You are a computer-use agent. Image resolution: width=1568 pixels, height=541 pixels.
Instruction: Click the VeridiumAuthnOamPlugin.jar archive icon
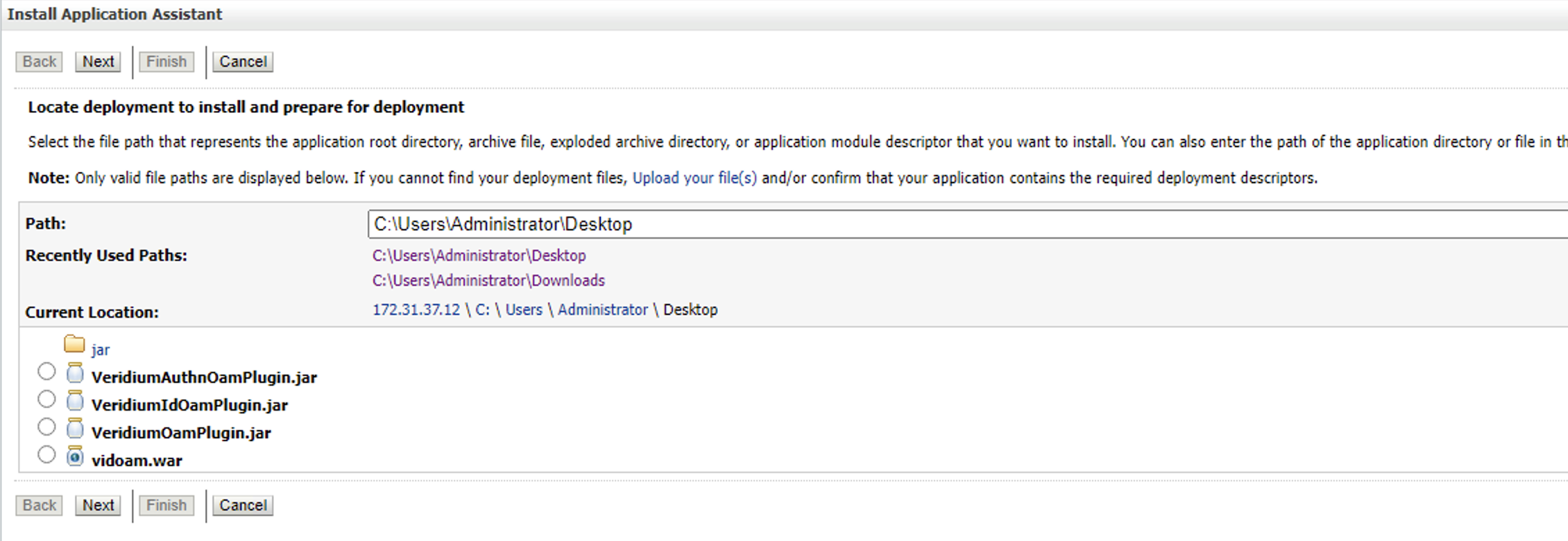(x=75, y=374)
